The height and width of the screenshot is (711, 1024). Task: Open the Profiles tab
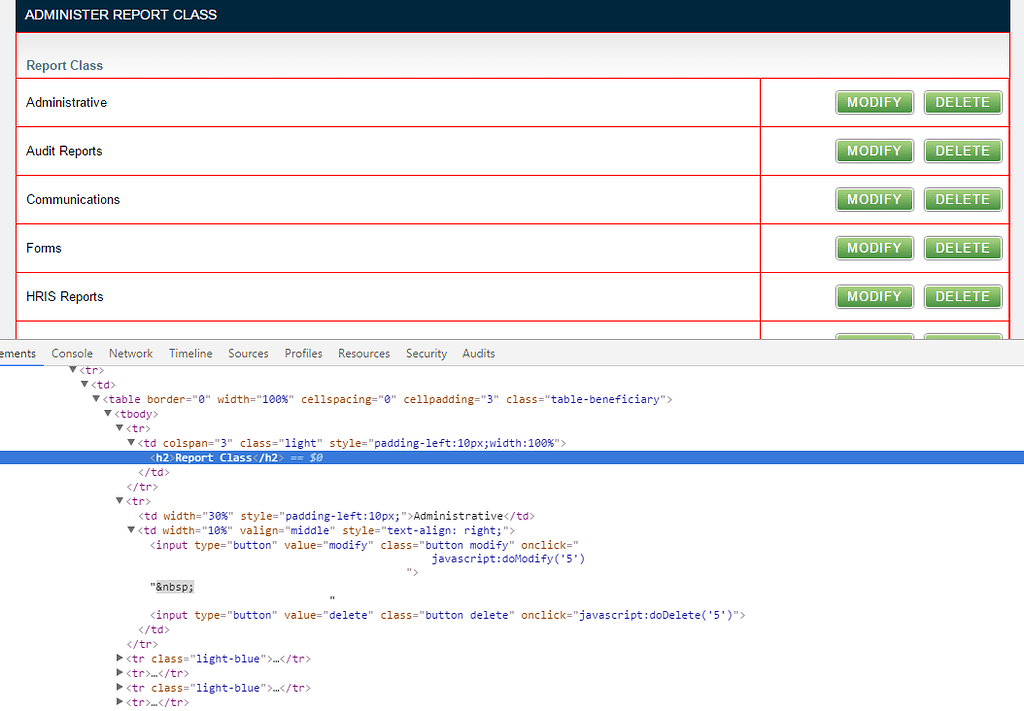click(302, 353)
